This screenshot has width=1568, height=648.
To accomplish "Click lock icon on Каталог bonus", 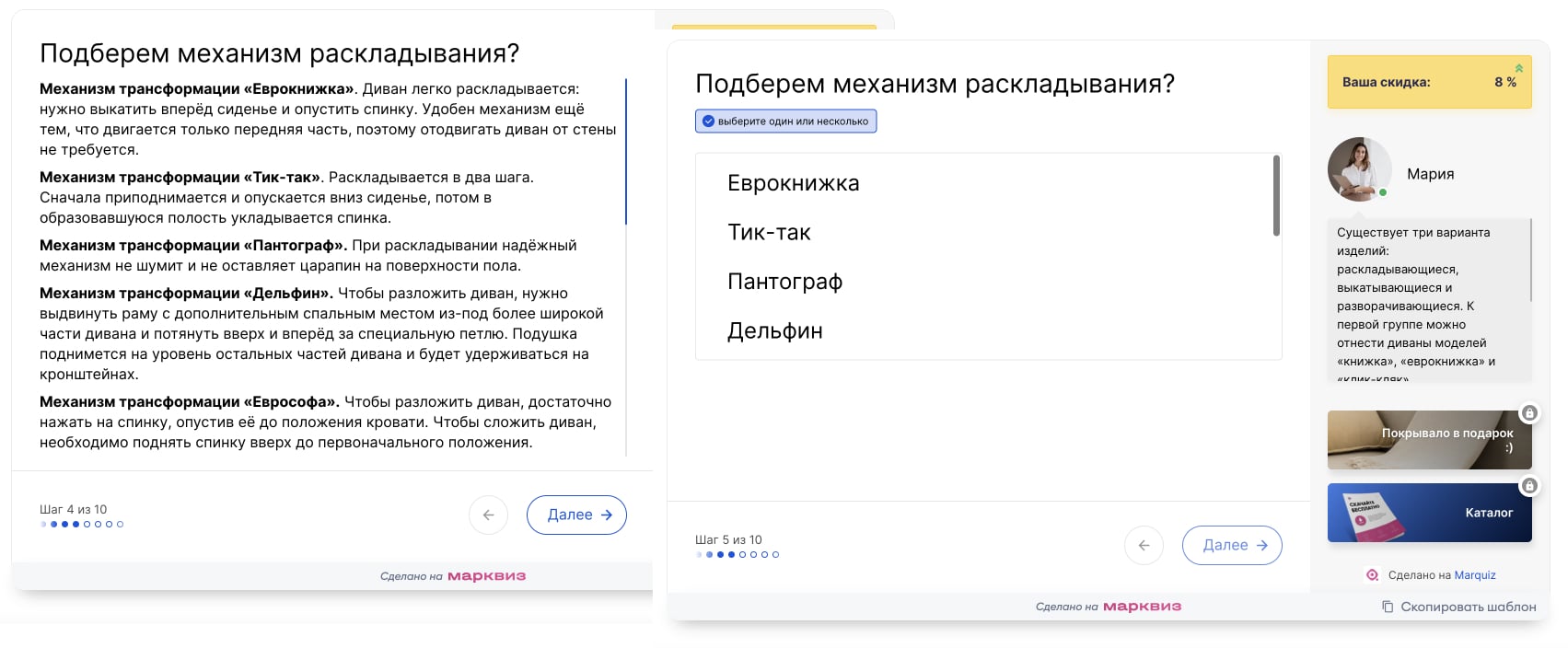I will [1529, 485].
